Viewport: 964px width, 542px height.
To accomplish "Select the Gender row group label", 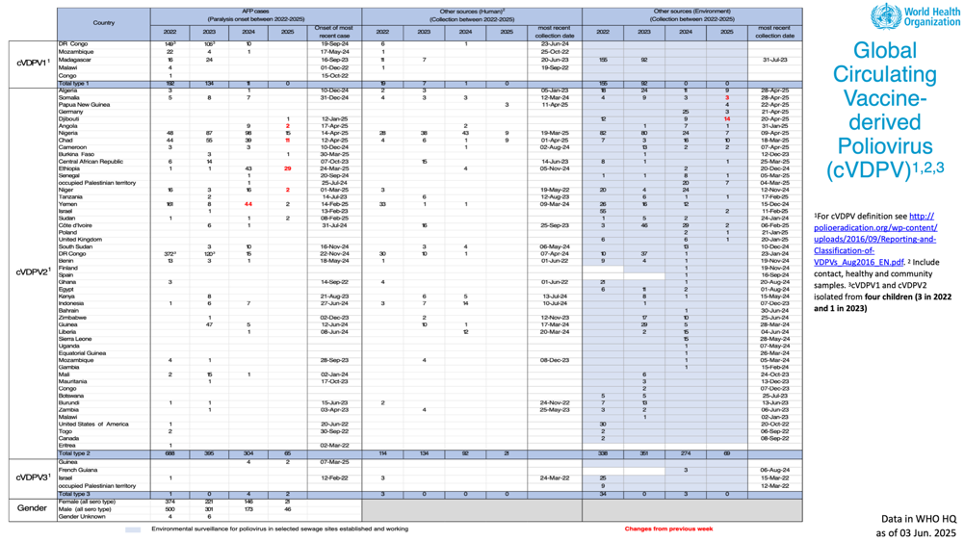I will (x=28, y=508).
